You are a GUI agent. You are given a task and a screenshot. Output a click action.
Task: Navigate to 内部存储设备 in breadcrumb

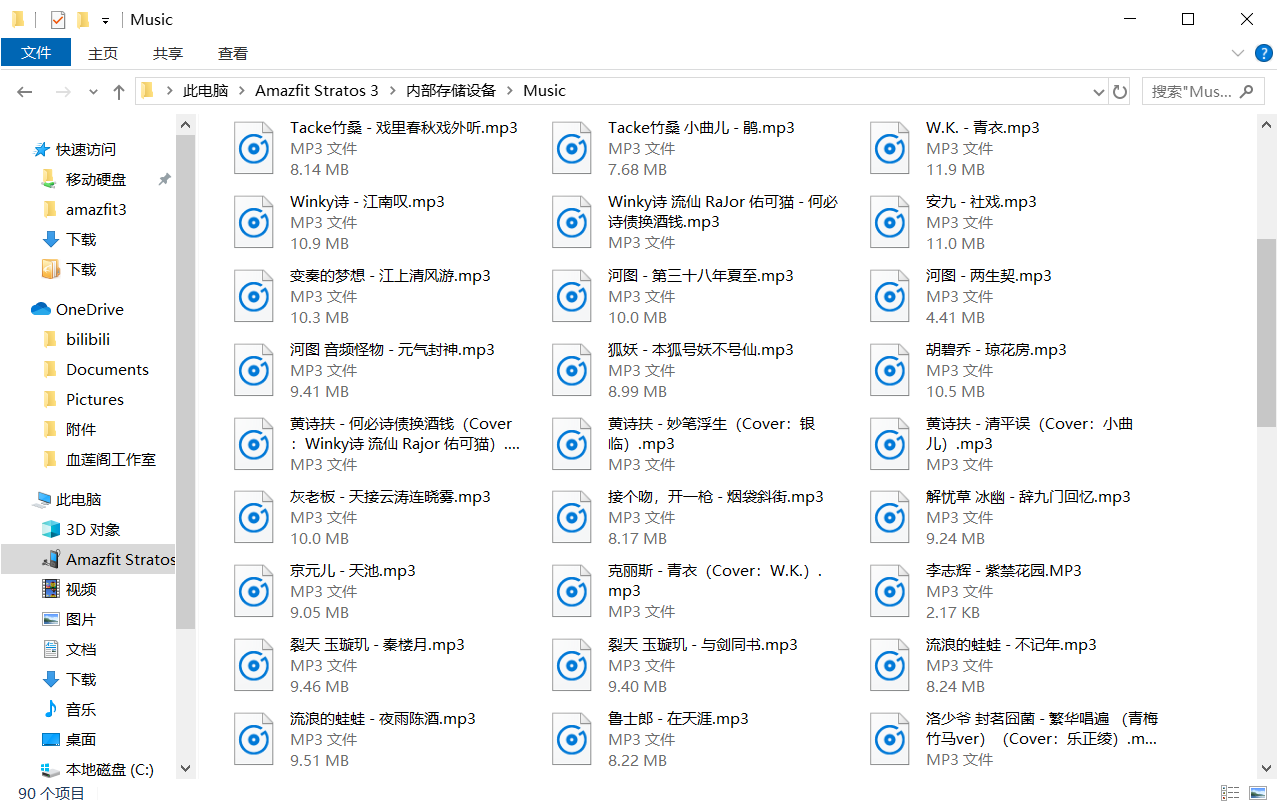[x=451, y=90]
